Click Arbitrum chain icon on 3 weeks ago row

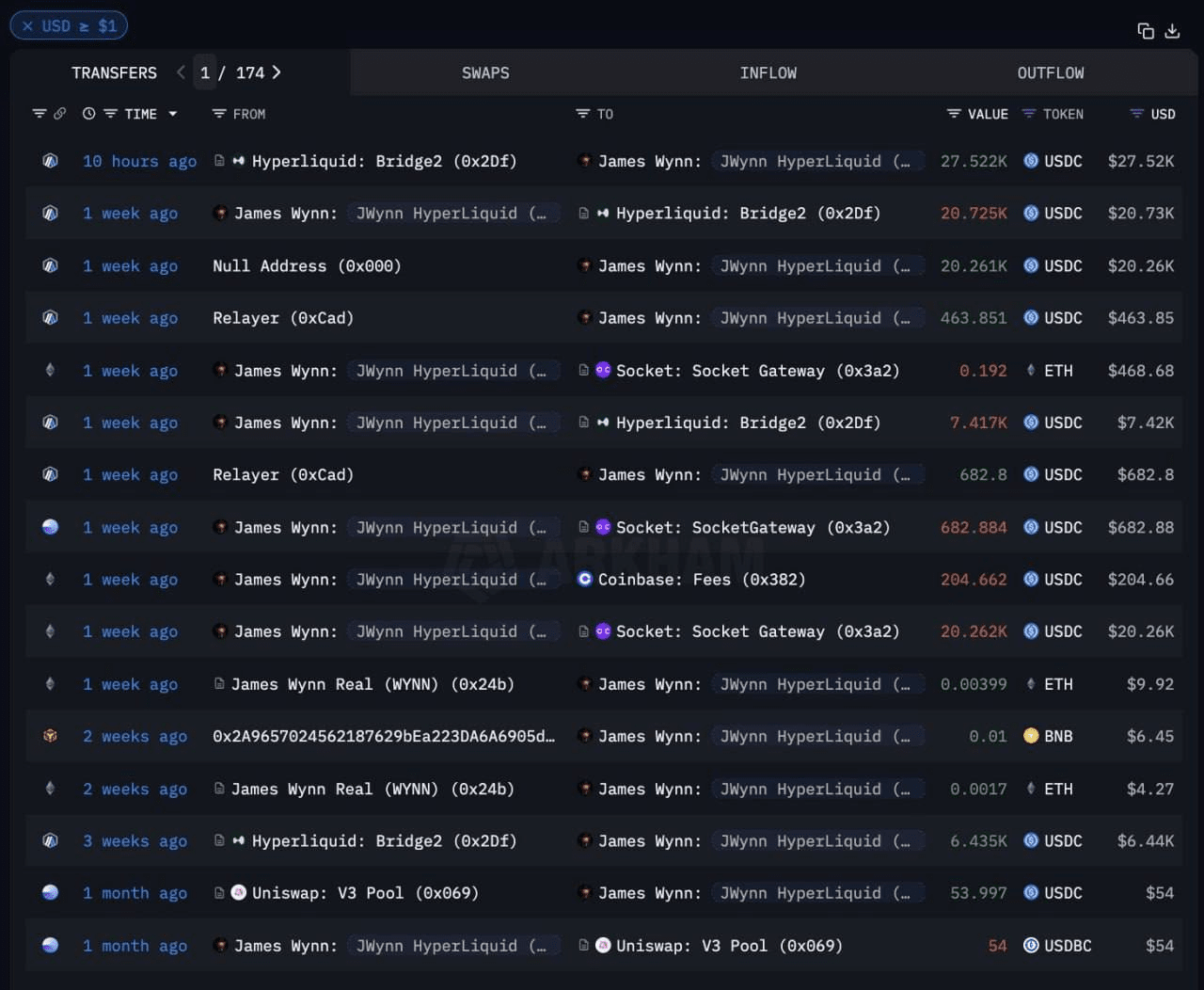(51, 841)
